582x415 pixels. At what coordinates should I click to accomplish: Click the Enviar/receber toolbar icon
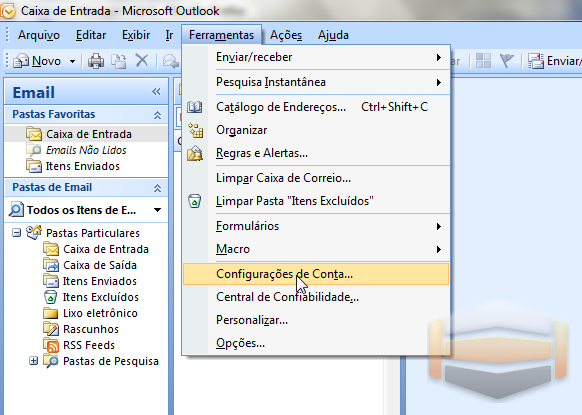[x=555, y=61]
